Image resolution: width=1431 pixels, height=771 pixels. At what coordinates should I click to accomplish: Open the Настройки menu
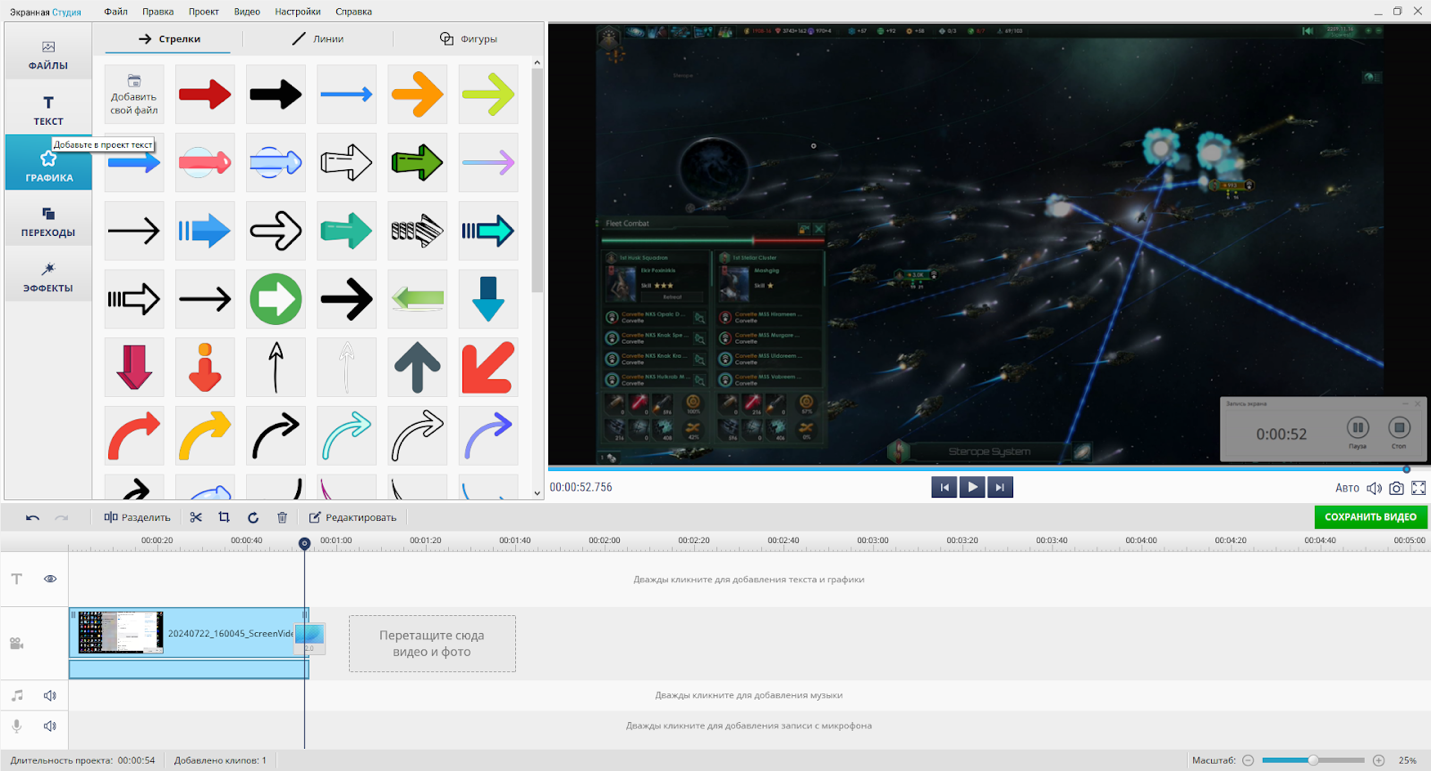click(x=298, y=12)
